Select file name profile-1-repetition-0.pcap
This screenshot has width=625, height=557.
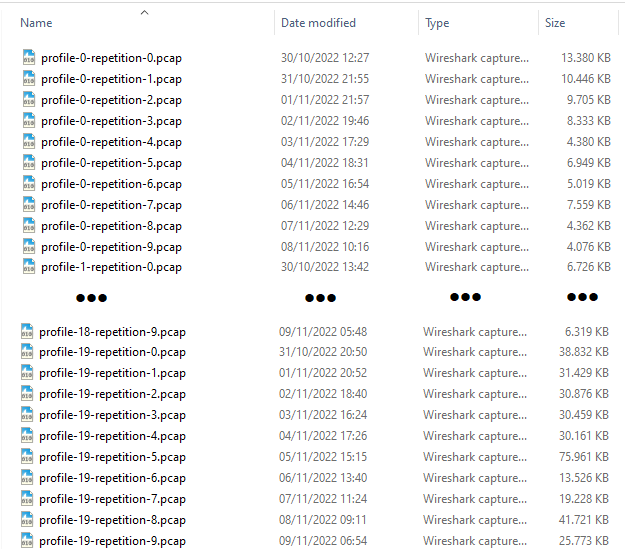111,267
